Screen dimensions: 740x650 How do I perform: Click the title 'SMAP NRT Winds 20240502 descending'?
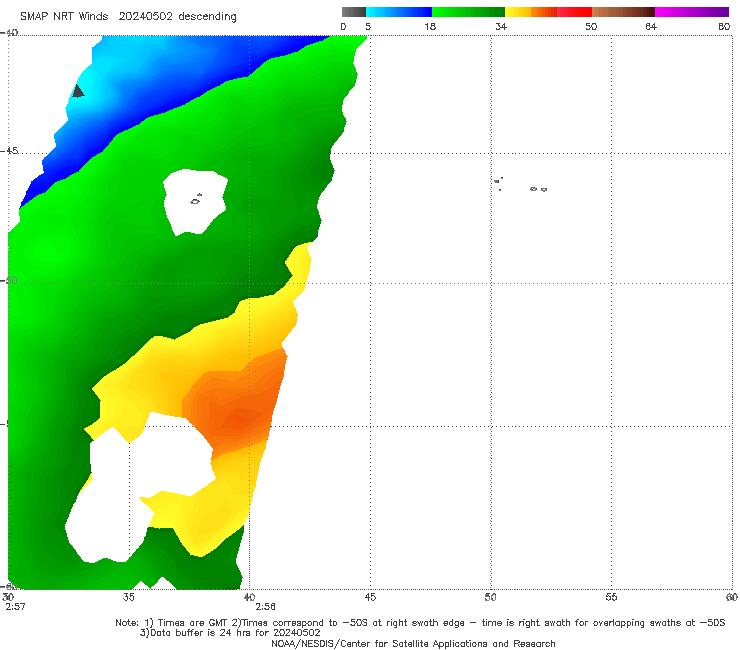(x=128, y=16)
